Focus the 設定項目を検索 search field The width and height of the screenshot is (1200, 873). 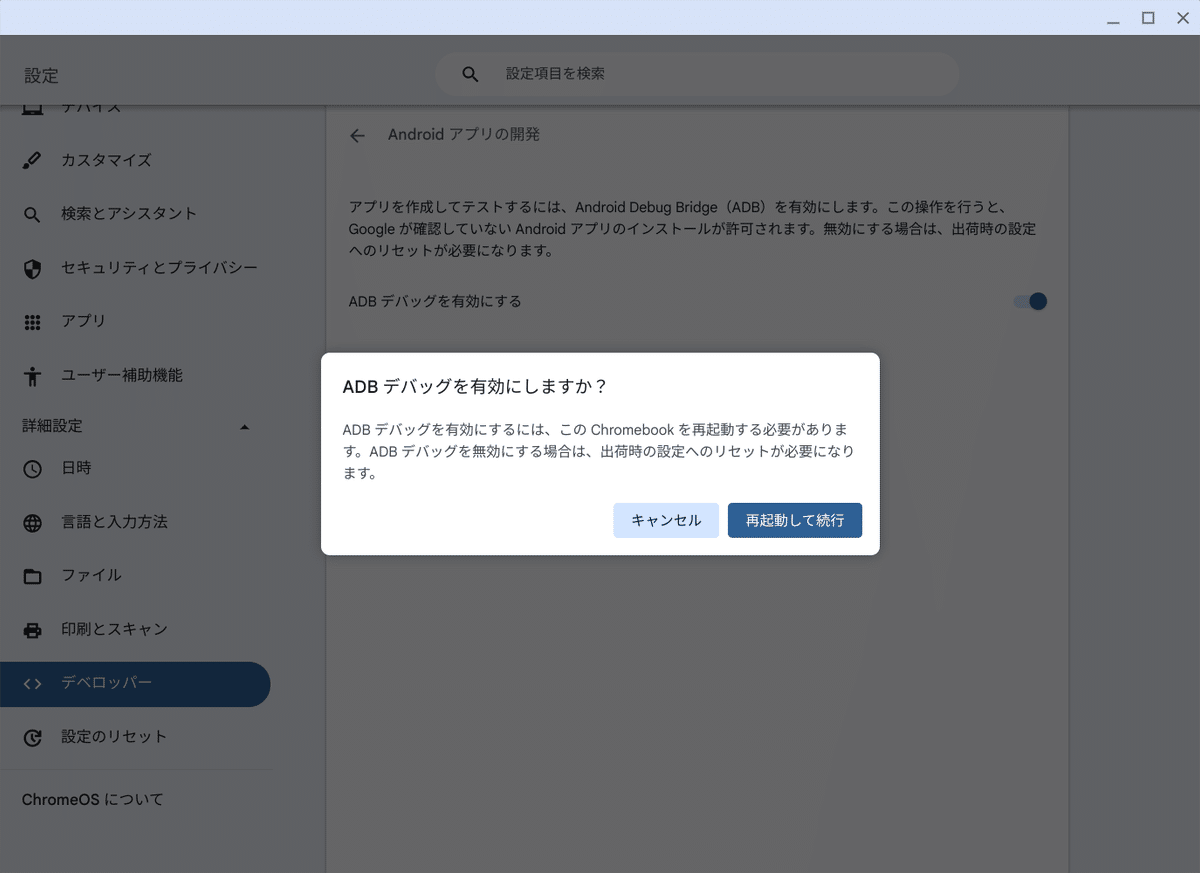coord(697,74)
